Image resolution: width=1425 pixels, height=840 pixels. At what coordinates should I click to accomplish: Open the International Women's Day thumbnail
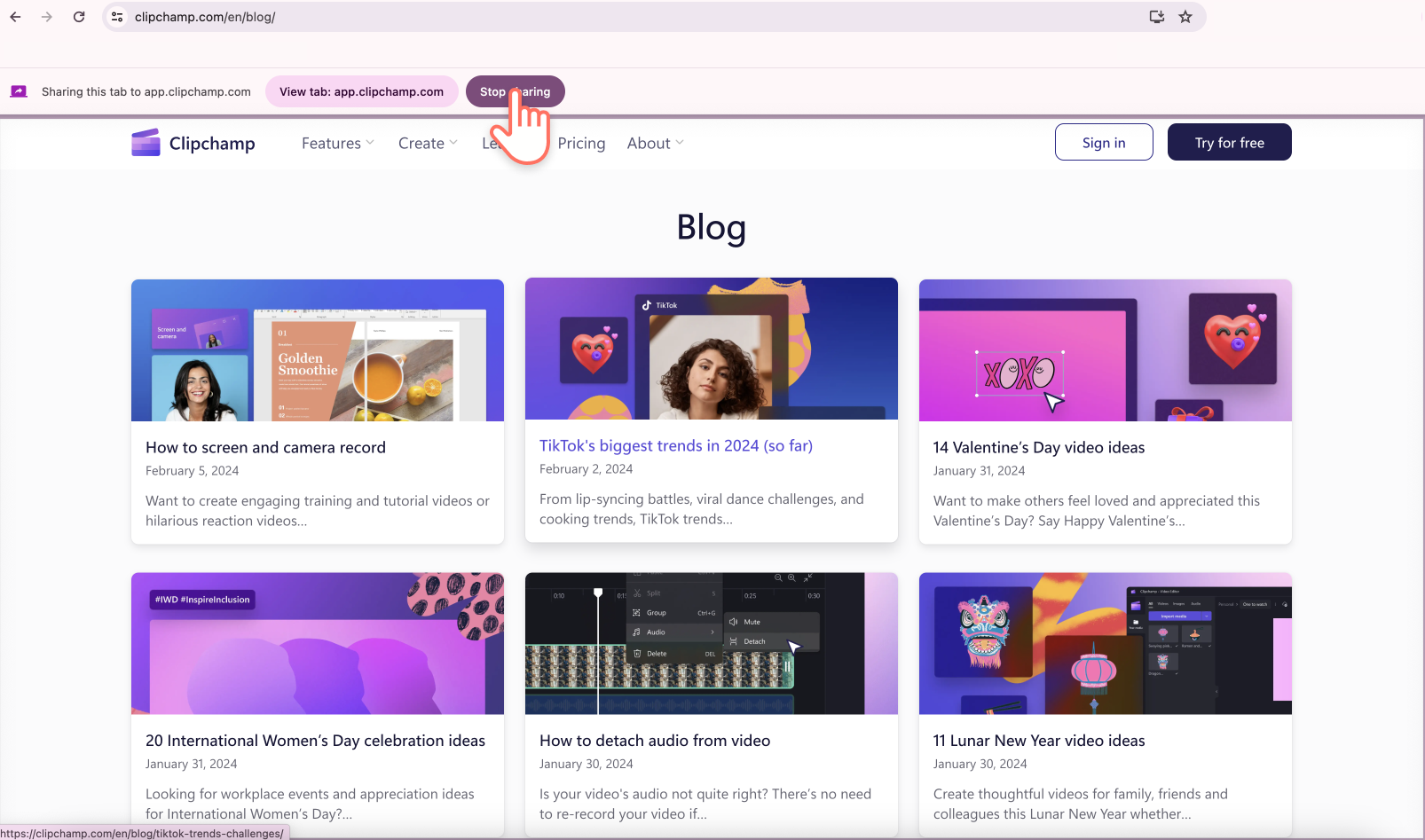click(x=318, y=643)
